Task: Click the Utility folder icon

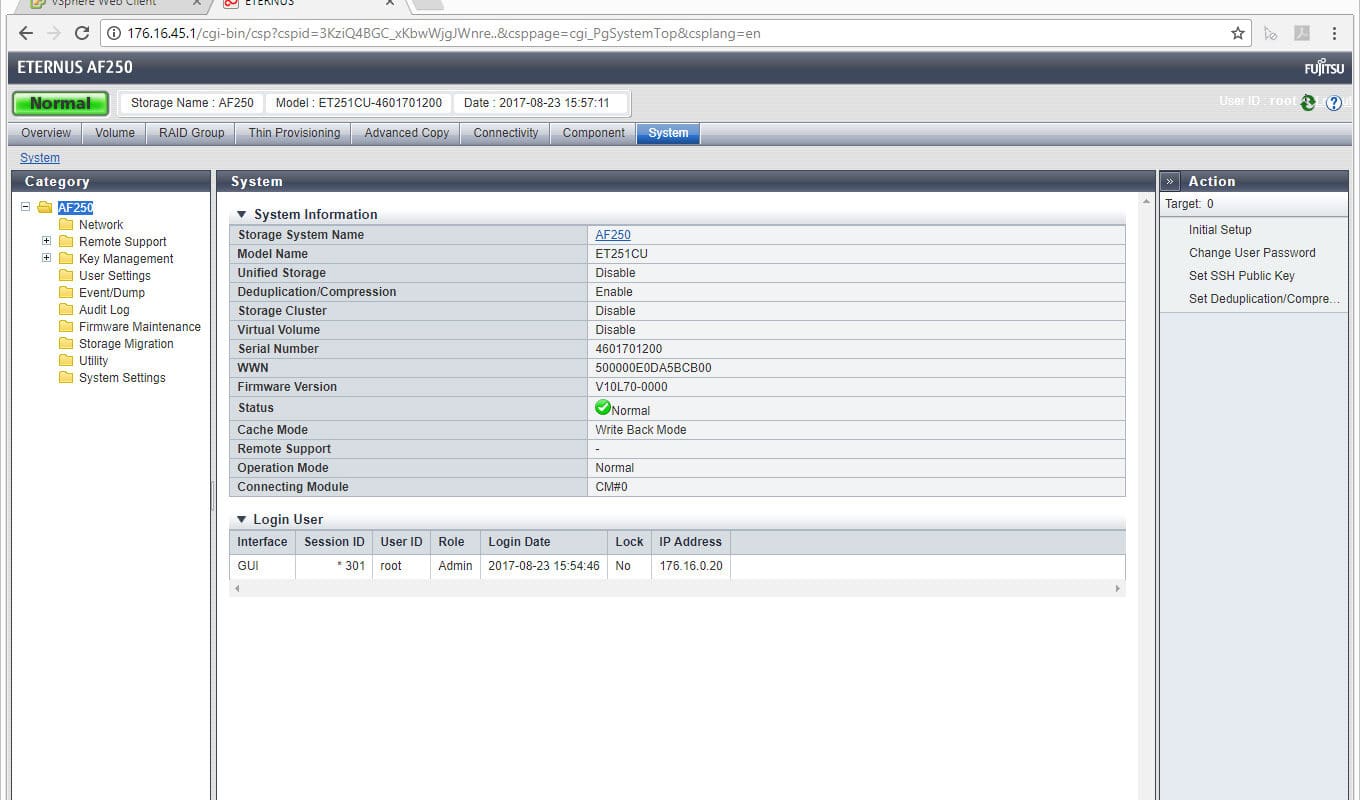Action: click(66, 361)
